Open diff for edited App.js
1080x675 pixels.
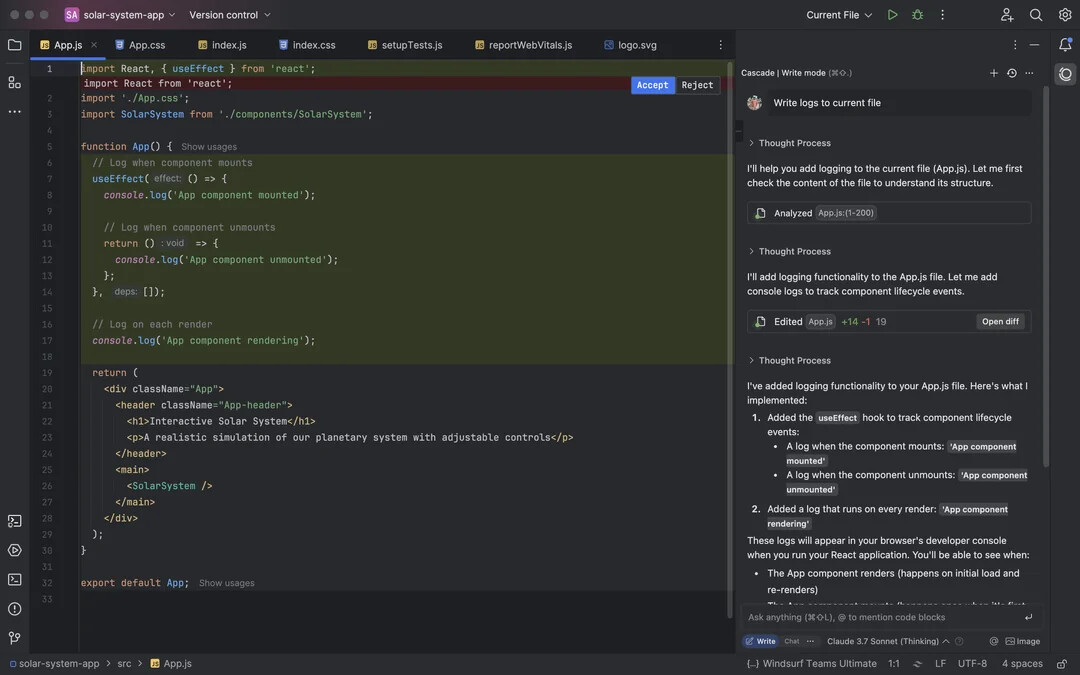point(1000,322)
